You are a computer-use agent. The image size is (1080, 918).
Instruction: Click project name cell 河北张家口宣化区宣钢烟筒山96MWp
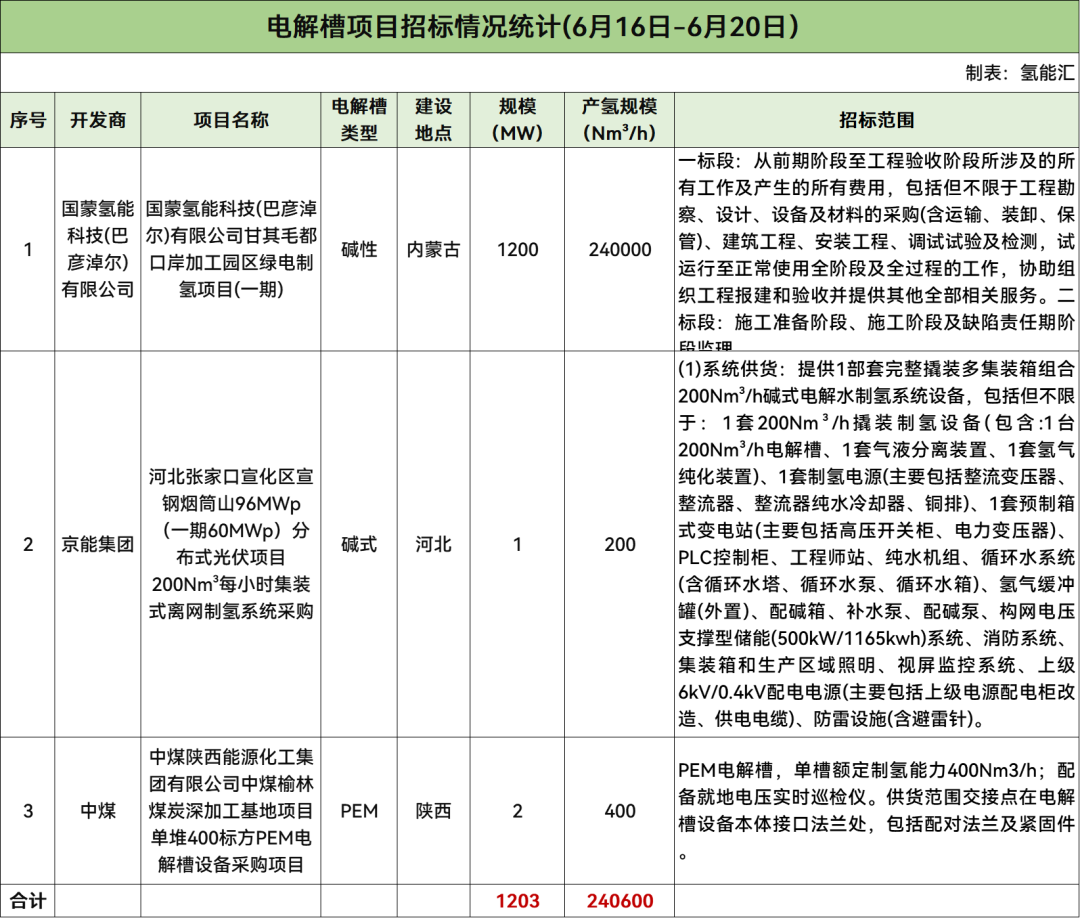231,544
